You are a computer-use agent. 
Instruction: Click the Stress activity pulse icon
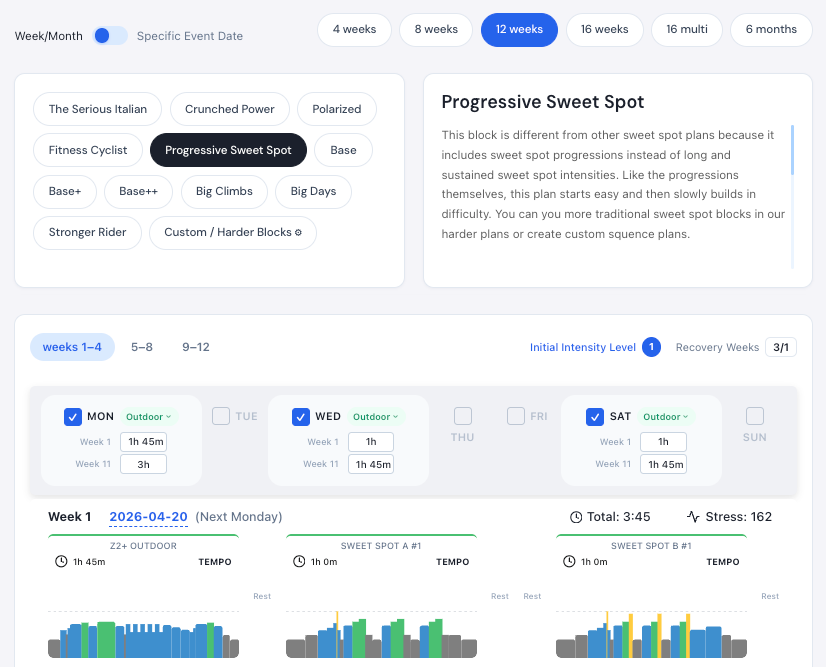693,517
